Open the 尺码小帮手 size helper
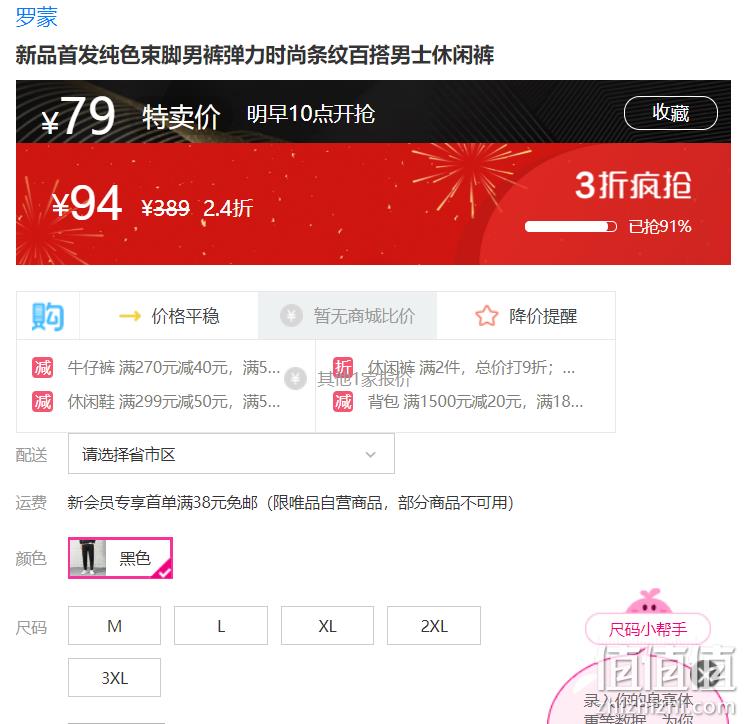The height and width of the screenshot is (724, 745). coord(648,629)
